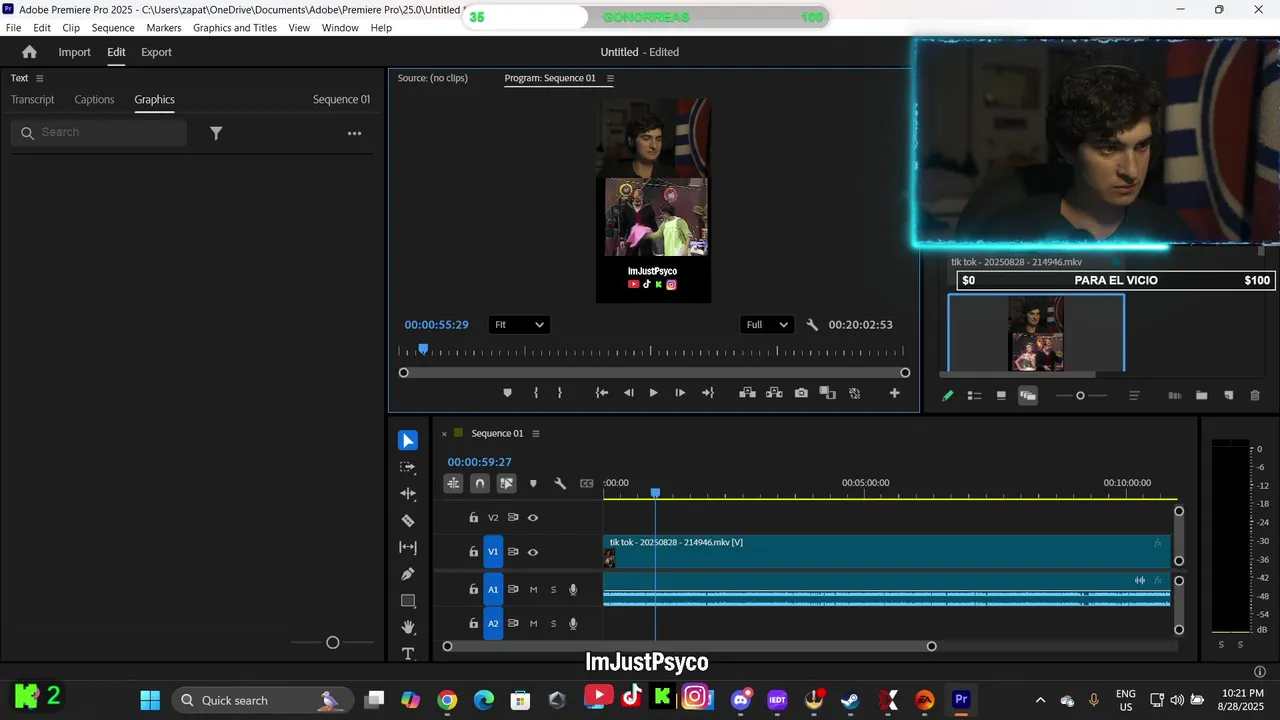Lock the V2 track
The image size is (1280, 720).
click(x=474, y=518)
